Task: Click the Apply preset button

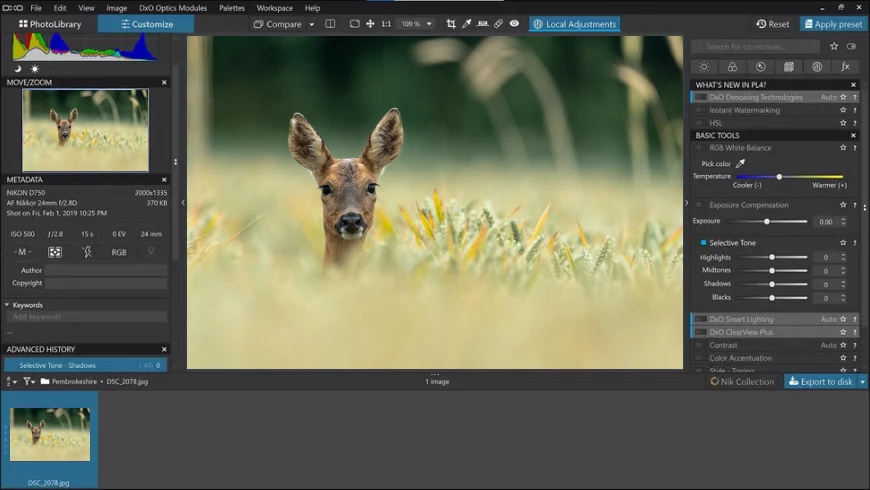Action: [x=833, y=24]
